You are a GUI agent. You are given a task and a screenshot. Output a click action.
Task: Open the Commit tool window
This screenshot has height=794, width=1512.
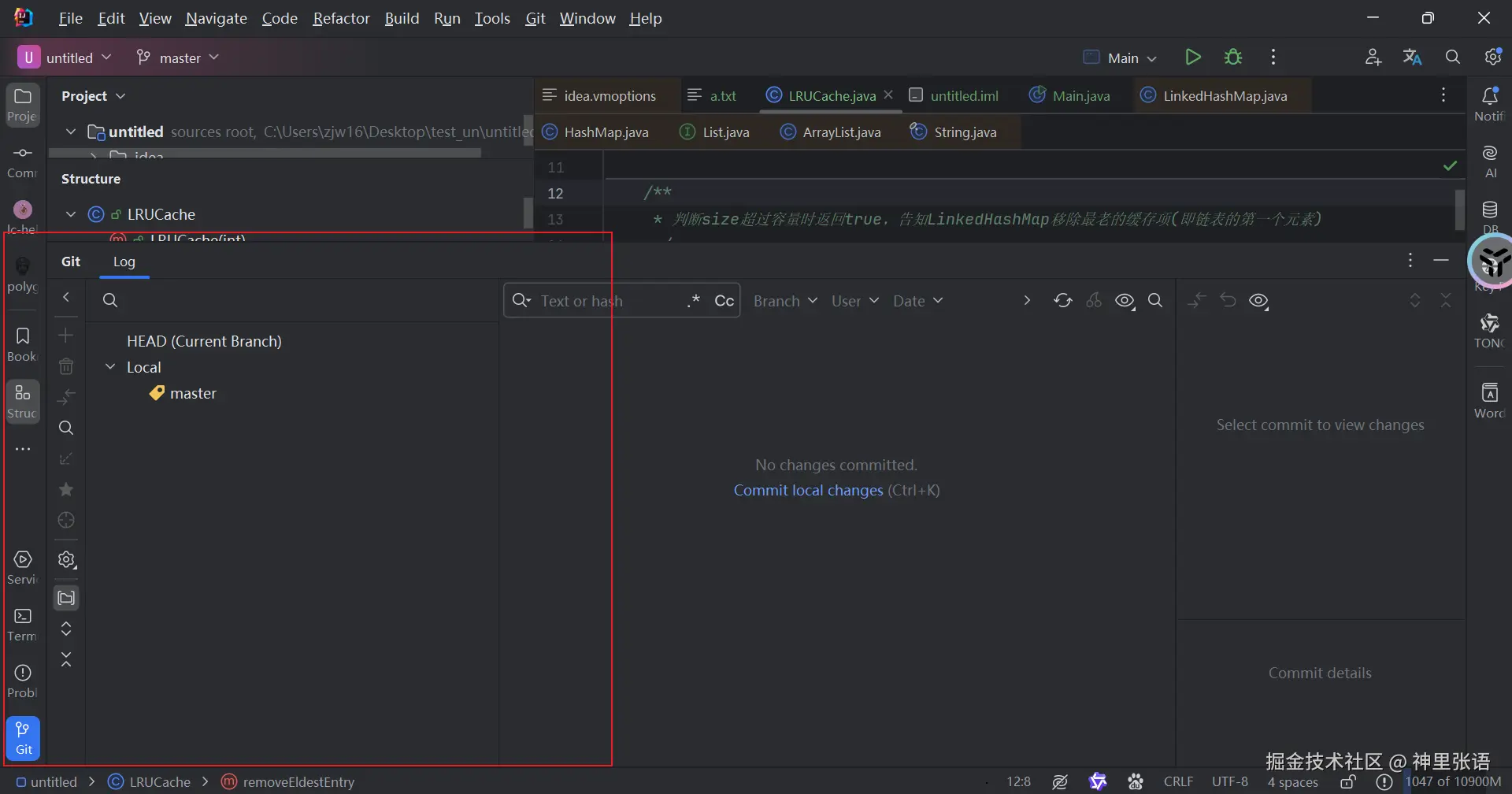pyautogui.click(x=23, y=161)
